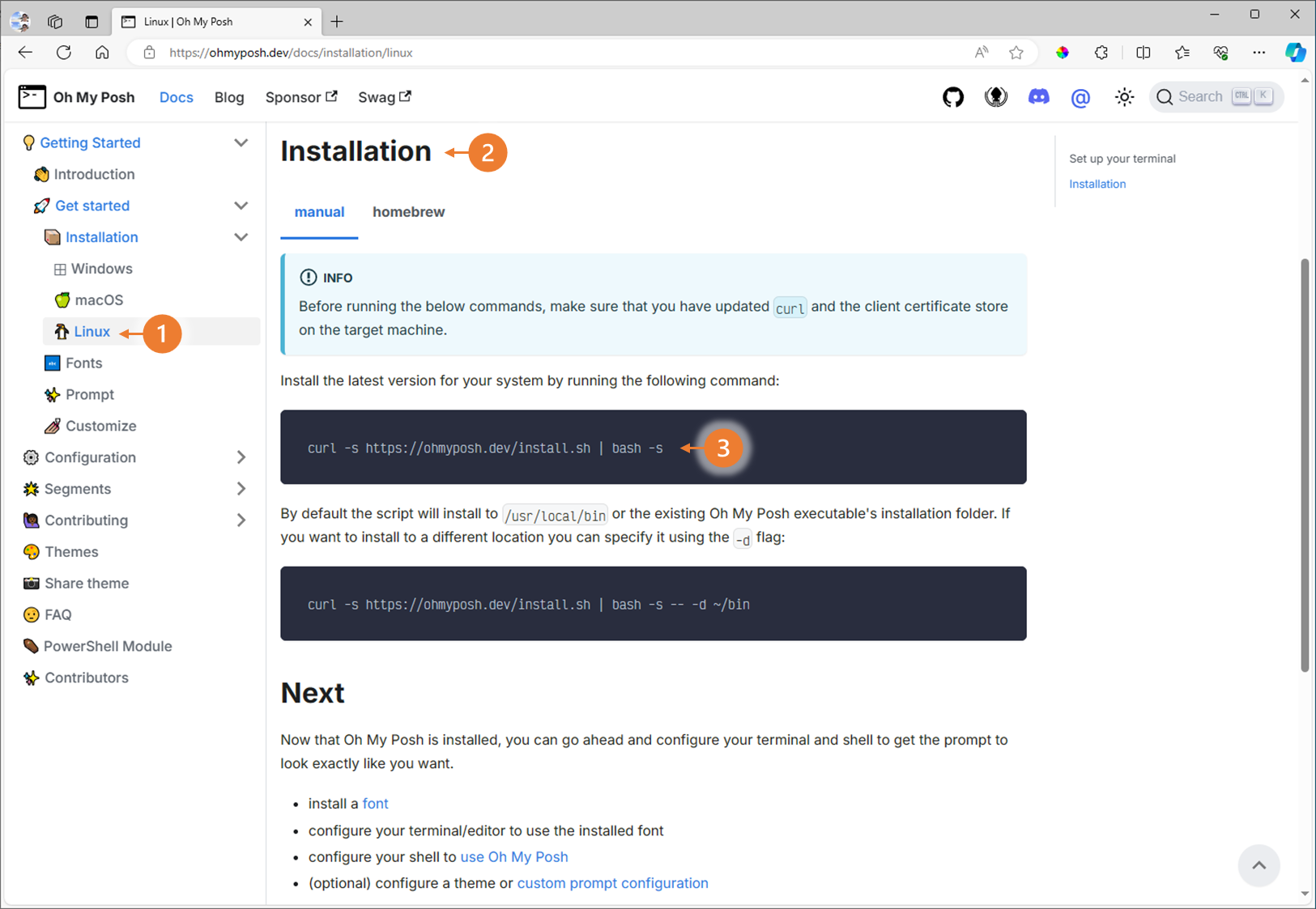Open the Fonts page in sidebar

click(x=83, y=363)
